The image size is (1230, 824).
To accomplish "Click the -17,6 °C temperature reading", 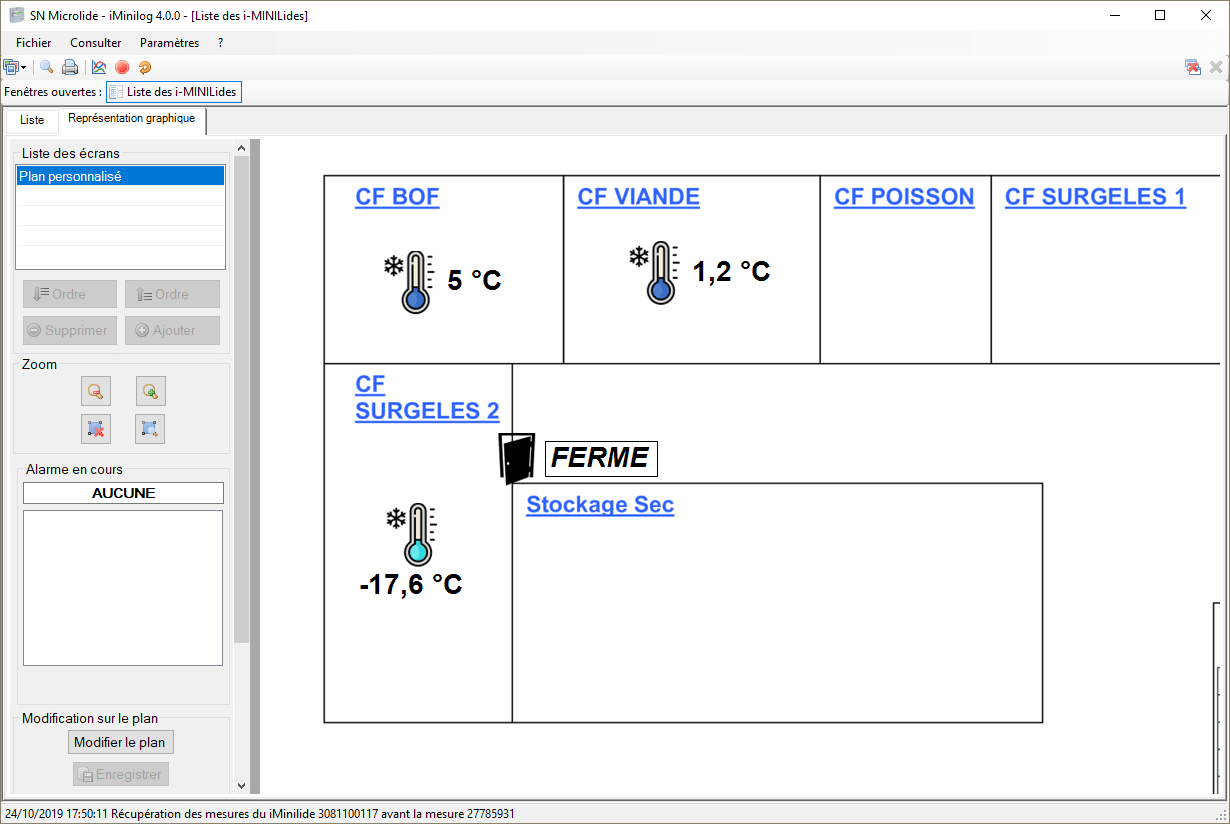I will [x=411, y=585].
